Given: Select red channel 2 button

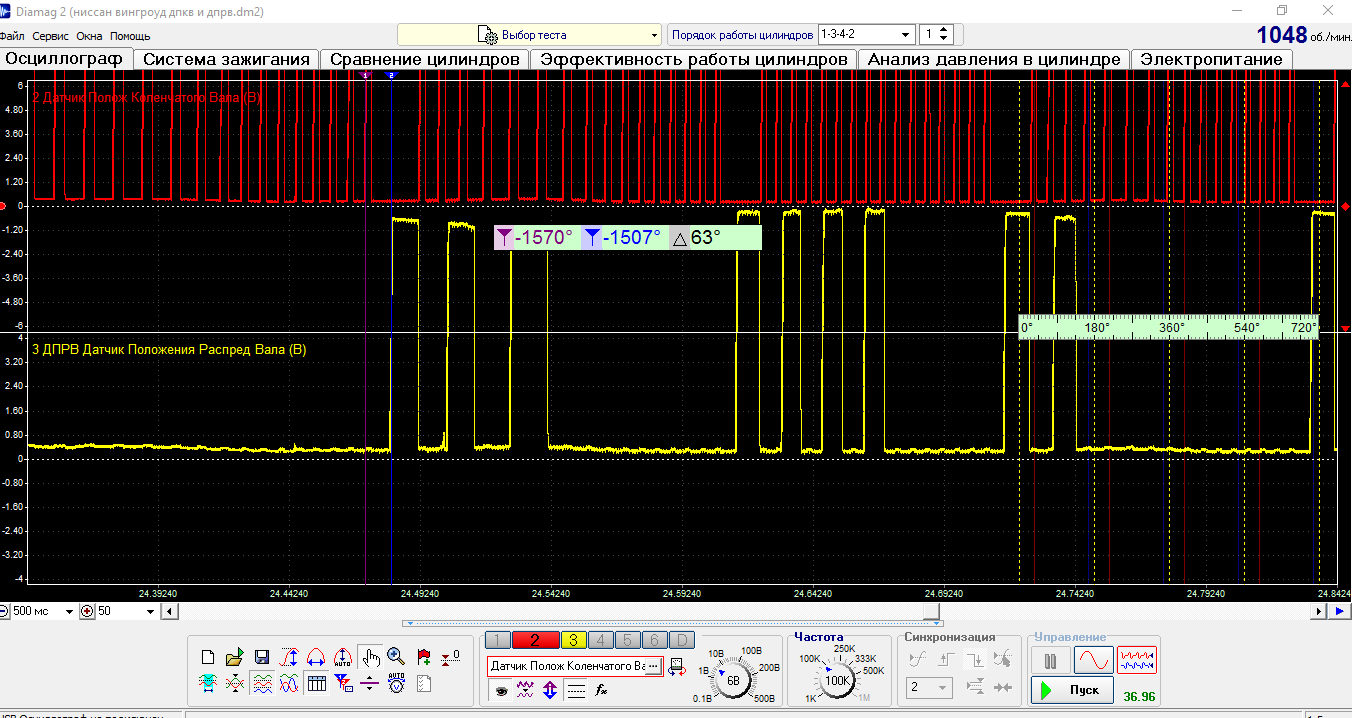Looking at the screenshot, I should (536, 640).
